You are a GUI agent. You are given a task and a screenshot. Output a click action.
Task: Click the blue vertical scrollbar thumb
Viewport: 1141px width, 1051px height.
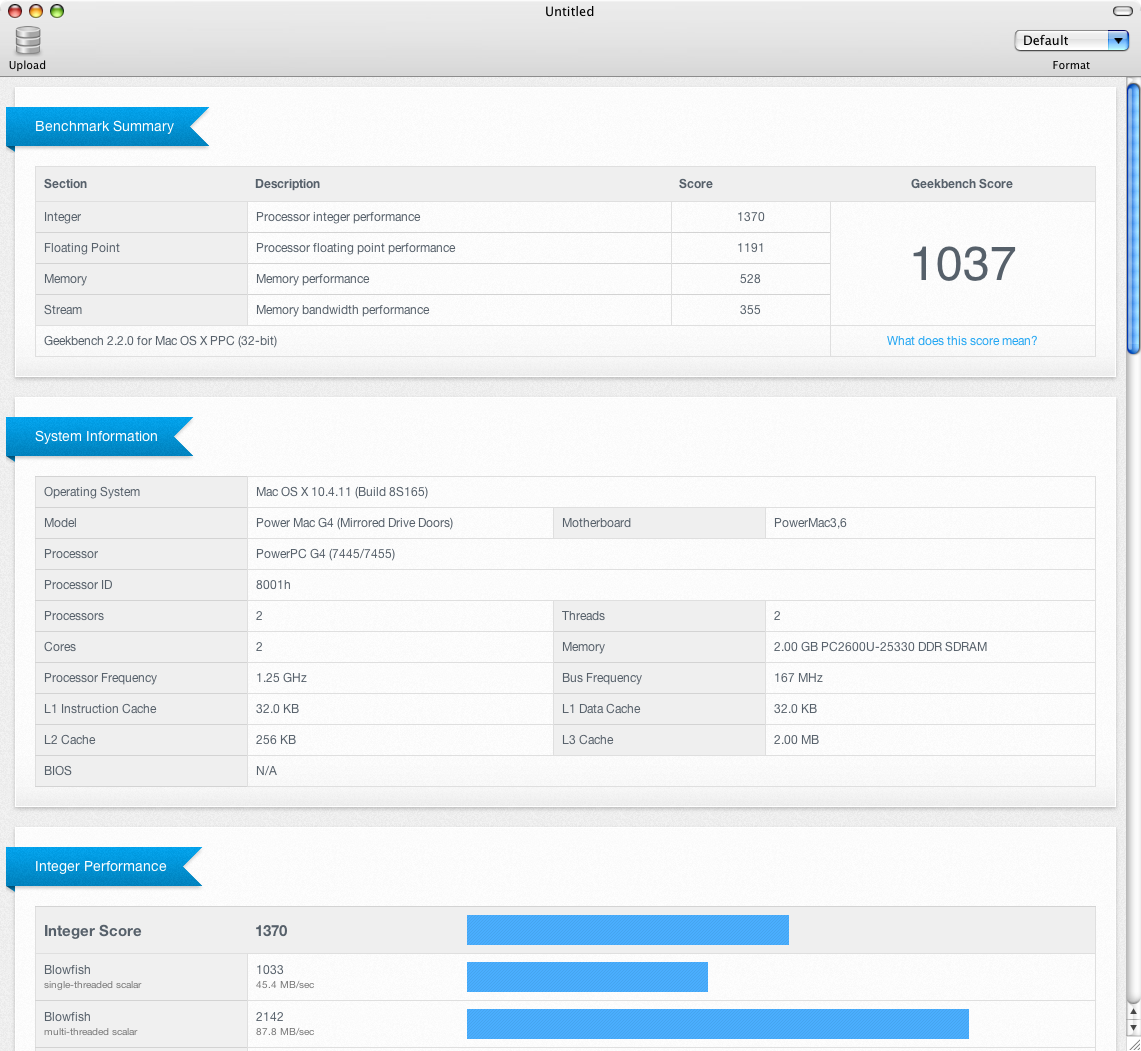(1133, 218)
